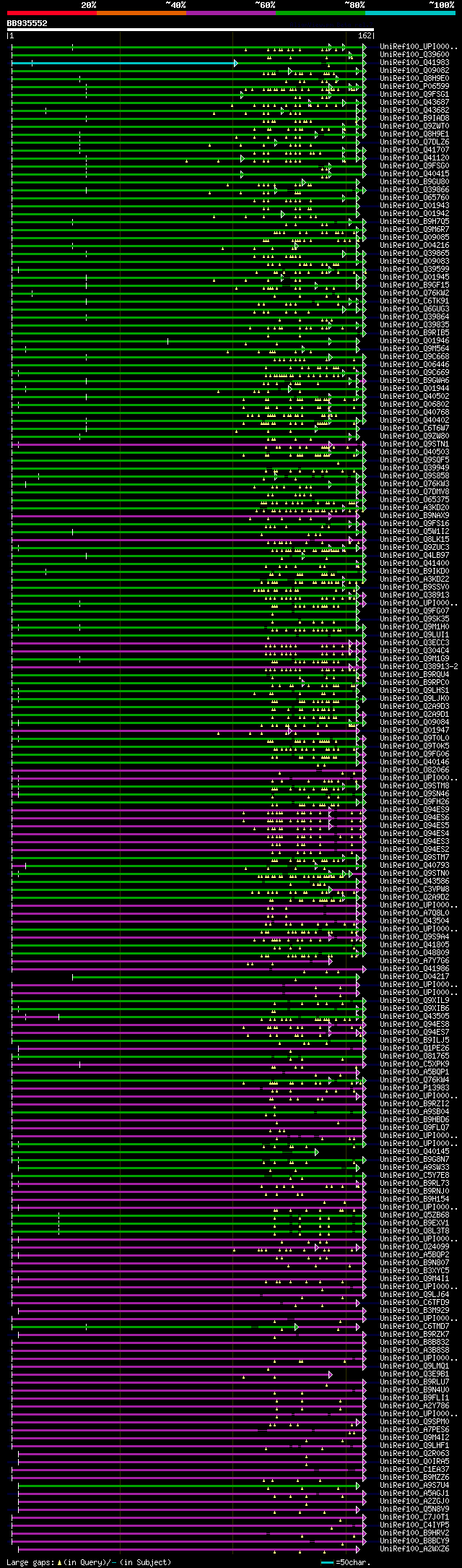This screenshot has height=1568, width=462.
Task: Click subject label UniRef100_C6T6W7
Action: [x=414, y=428]
